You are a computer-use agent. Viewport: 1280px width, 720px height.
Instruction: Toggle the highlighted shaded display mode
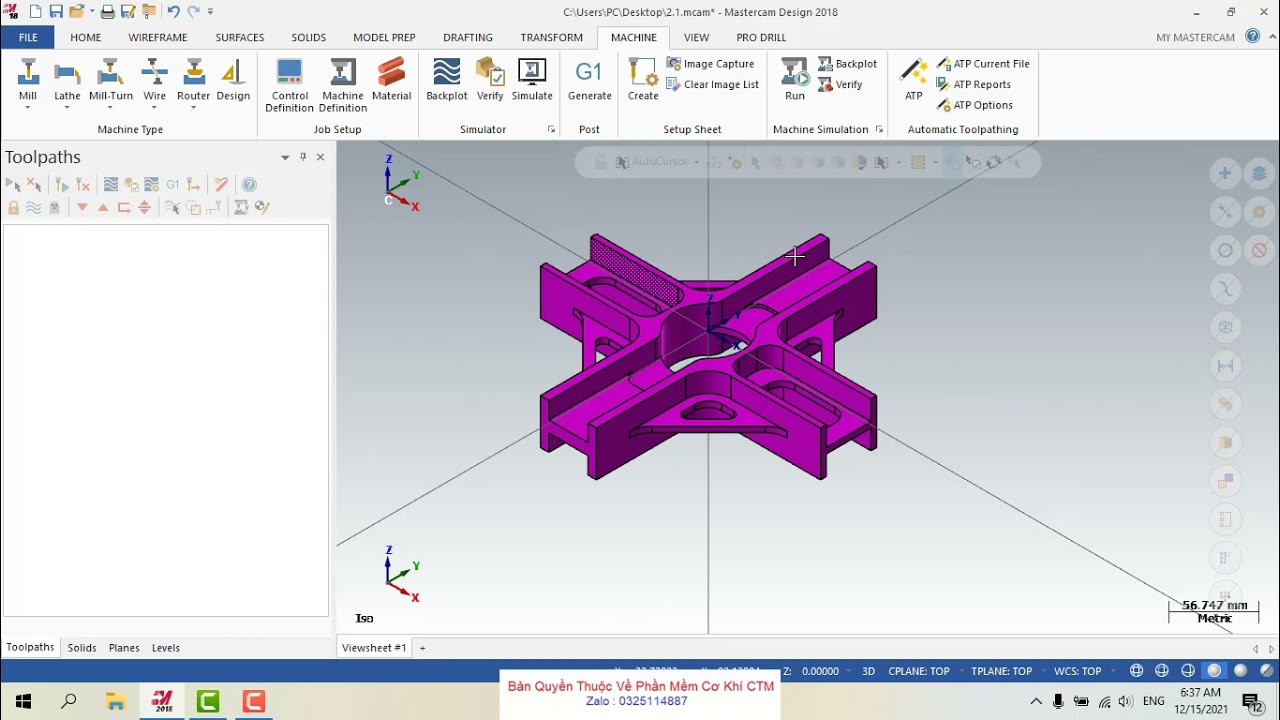tap(1214, 671)
